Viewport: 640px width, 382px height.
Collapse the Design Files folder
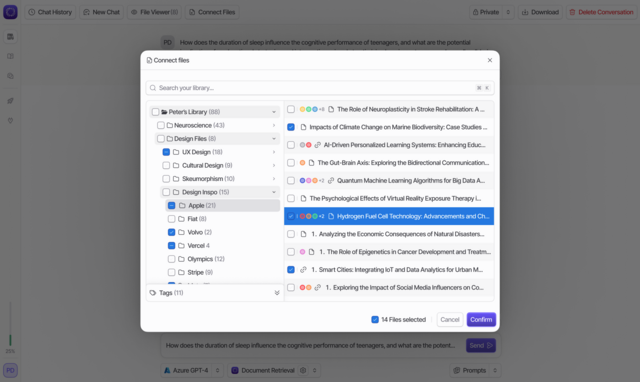[x=274, y=139]
